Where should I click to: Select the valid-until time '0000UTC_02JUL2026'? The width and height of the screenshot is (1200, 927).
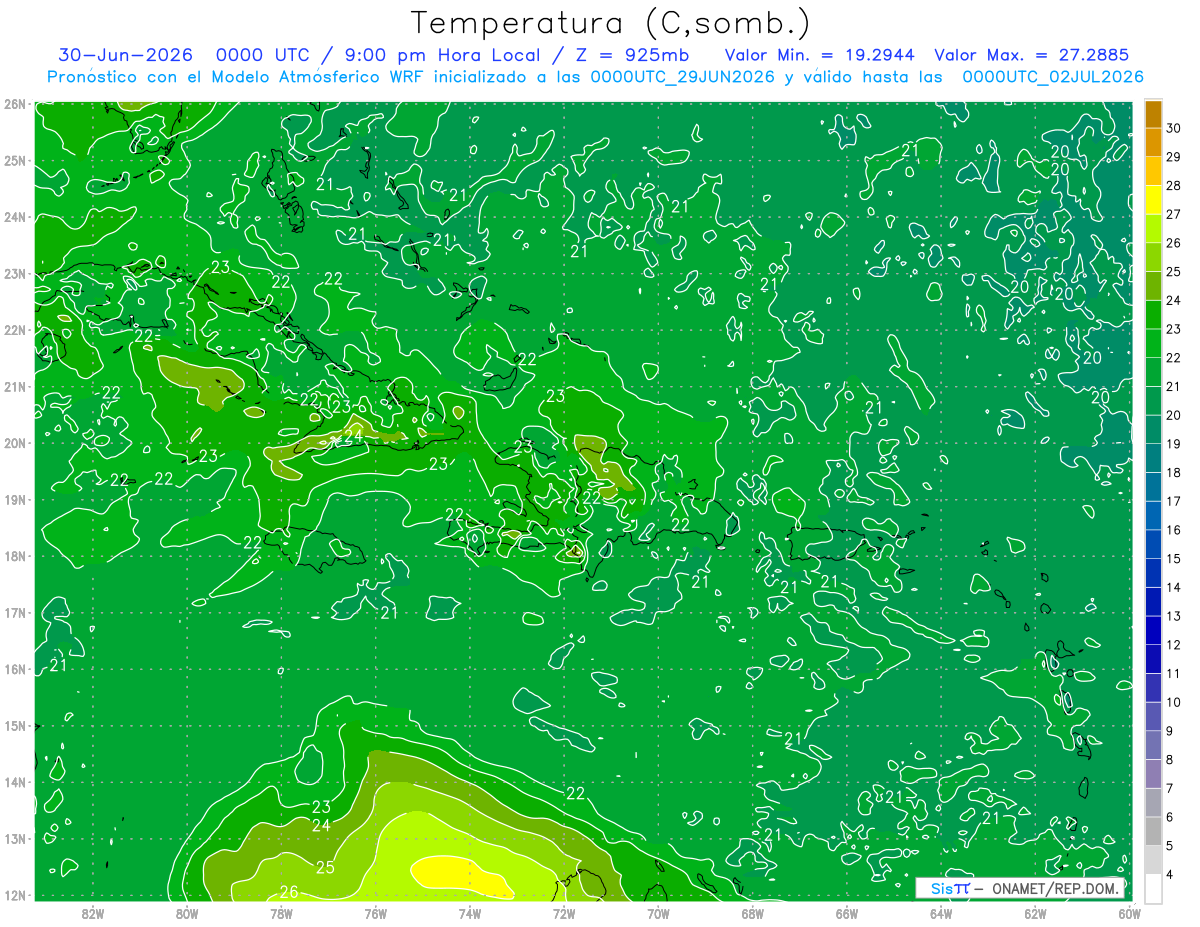[x=1053, y=77]
